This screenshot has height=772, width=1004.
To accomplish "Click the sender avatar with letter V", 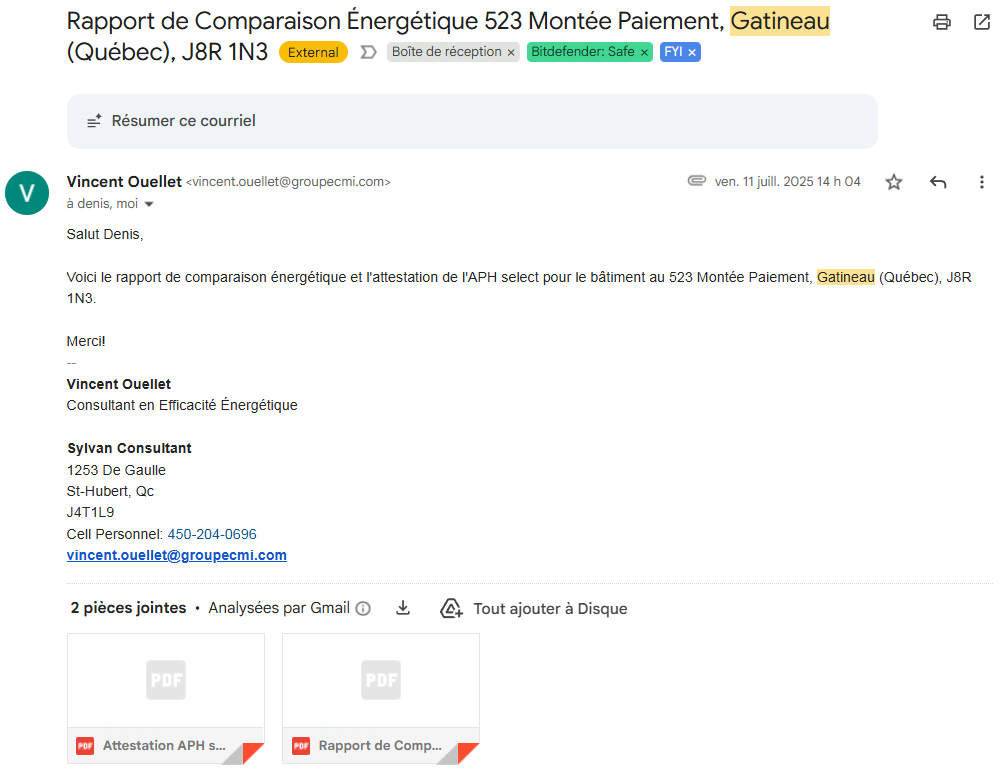I will tap(27, 193).
